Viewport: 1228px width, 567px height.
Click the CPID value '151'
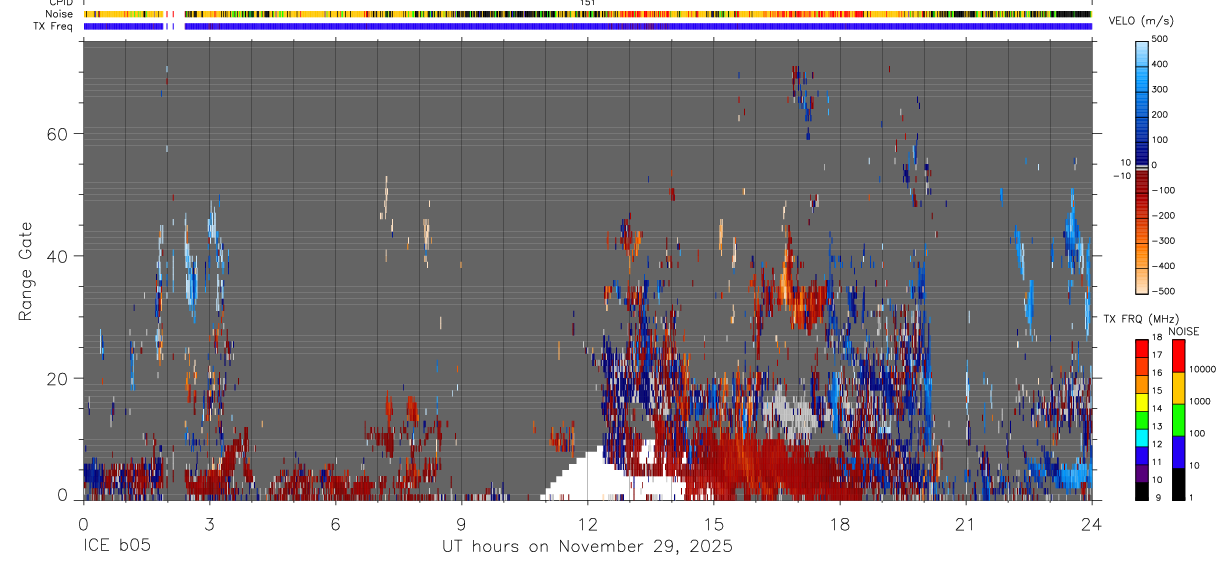click(x=588, y=4)
